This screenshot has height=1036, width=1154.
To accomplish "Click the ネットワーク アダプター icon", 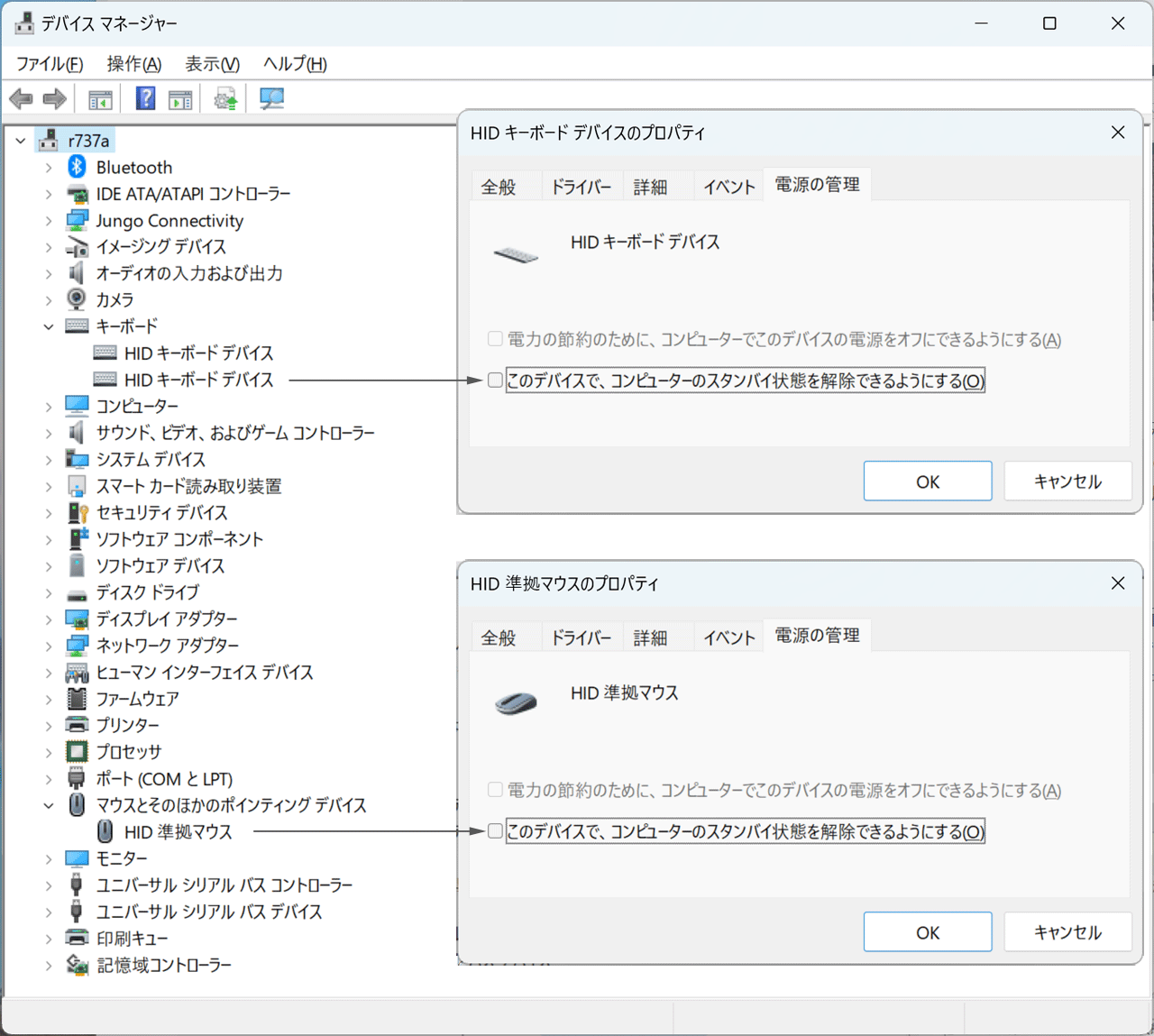I will pos(78,646).
